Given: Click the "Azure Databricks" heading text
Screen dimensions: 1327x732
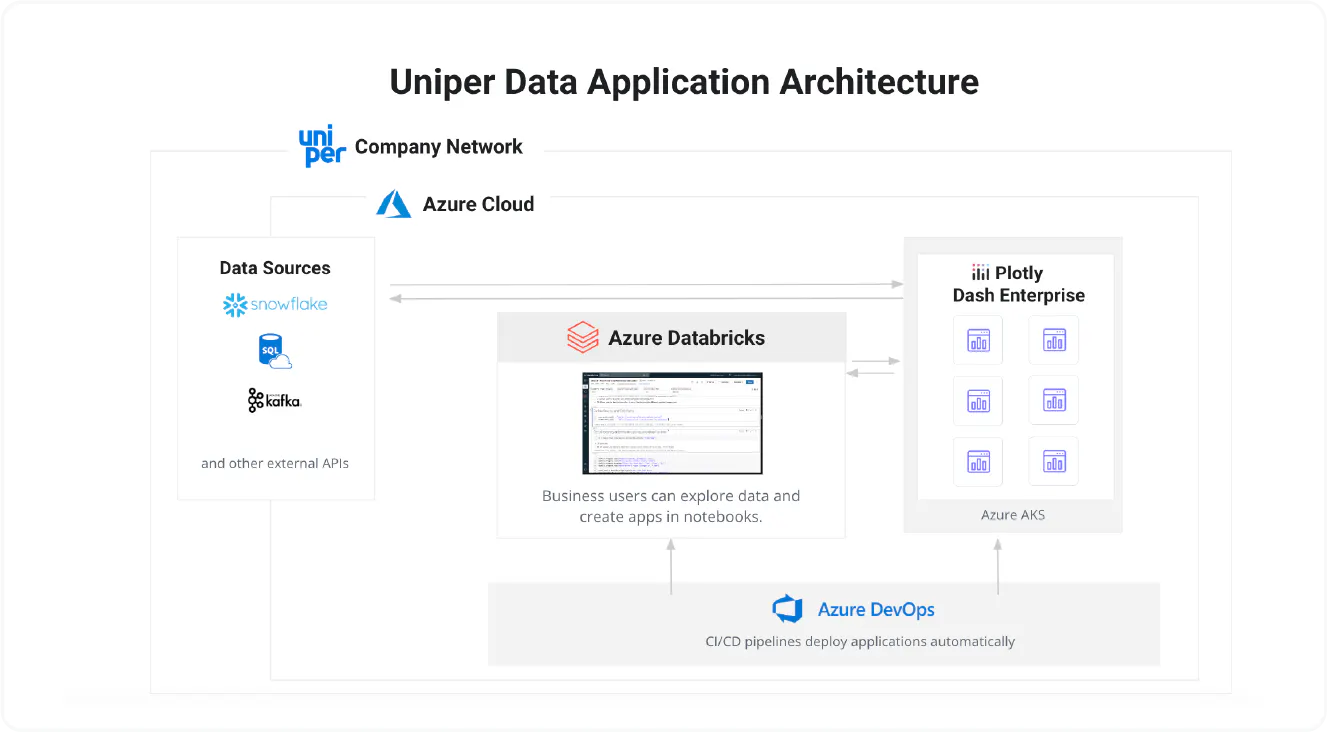Looking at the screenshot, I should pyautogui.click(x=687, y=338).
